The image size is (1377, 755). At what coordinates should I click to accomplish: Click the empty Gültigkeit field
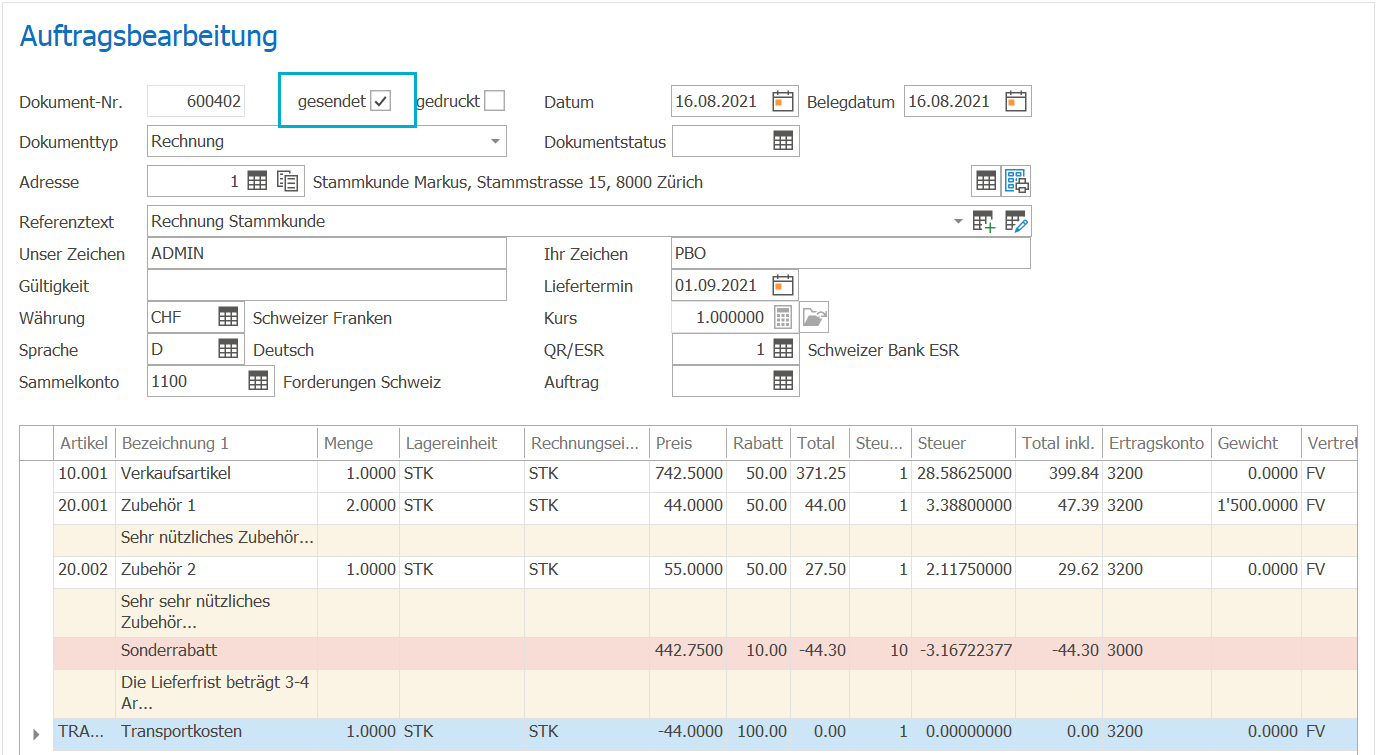coord(327,285)
